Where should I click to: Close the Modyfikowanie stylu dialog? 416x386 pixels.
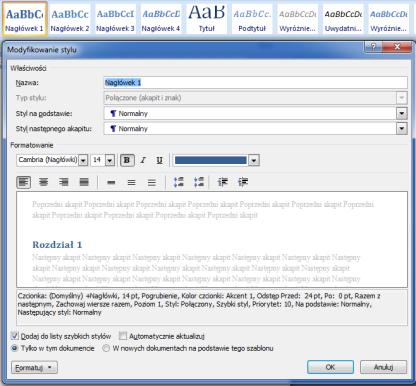coord(397,47)
